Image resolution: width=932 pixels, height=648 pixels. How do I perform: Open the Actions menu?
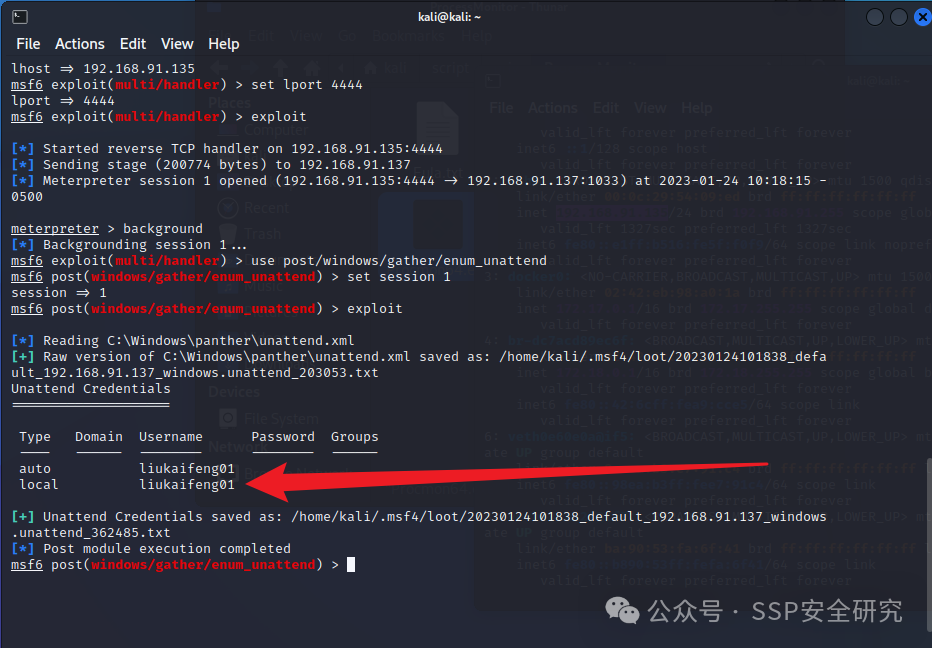(x=80, y=44)
